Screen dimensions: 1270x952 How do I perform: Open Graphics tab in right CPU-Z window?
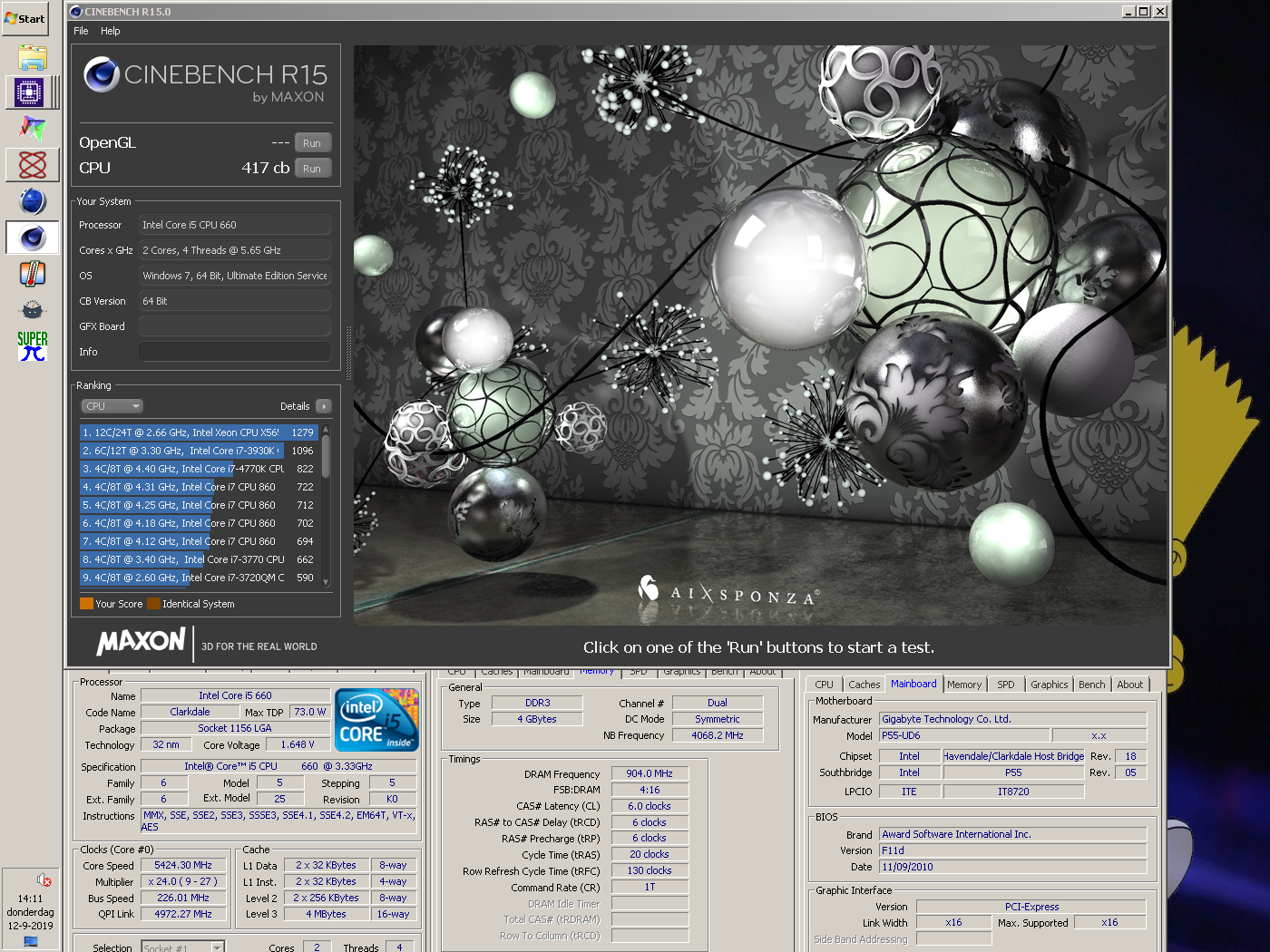pos(1050,685)
